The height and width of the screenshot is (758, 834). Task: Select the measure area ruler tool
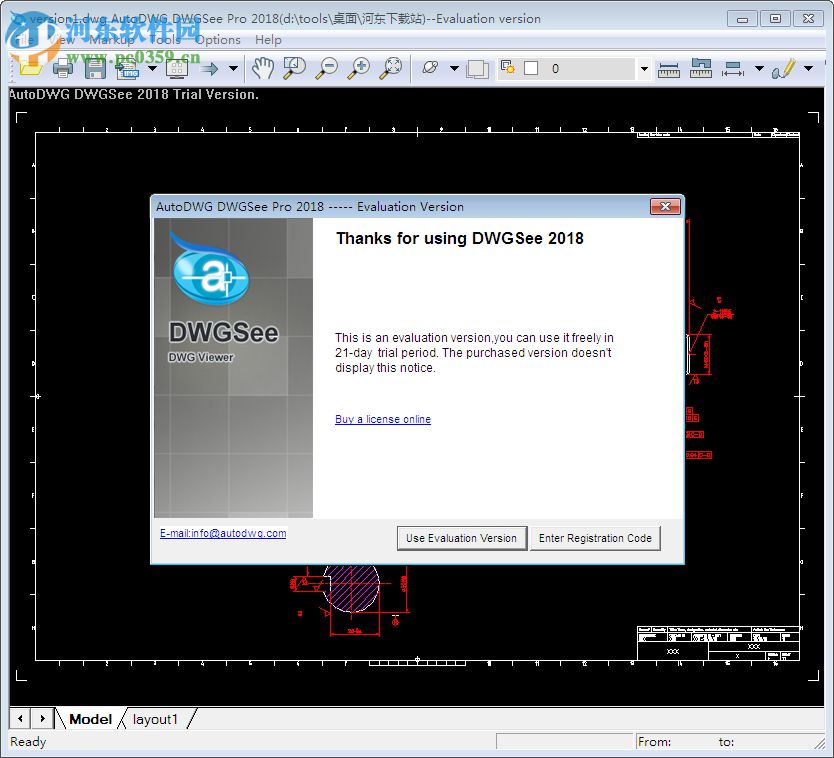(x=701, y=68)
